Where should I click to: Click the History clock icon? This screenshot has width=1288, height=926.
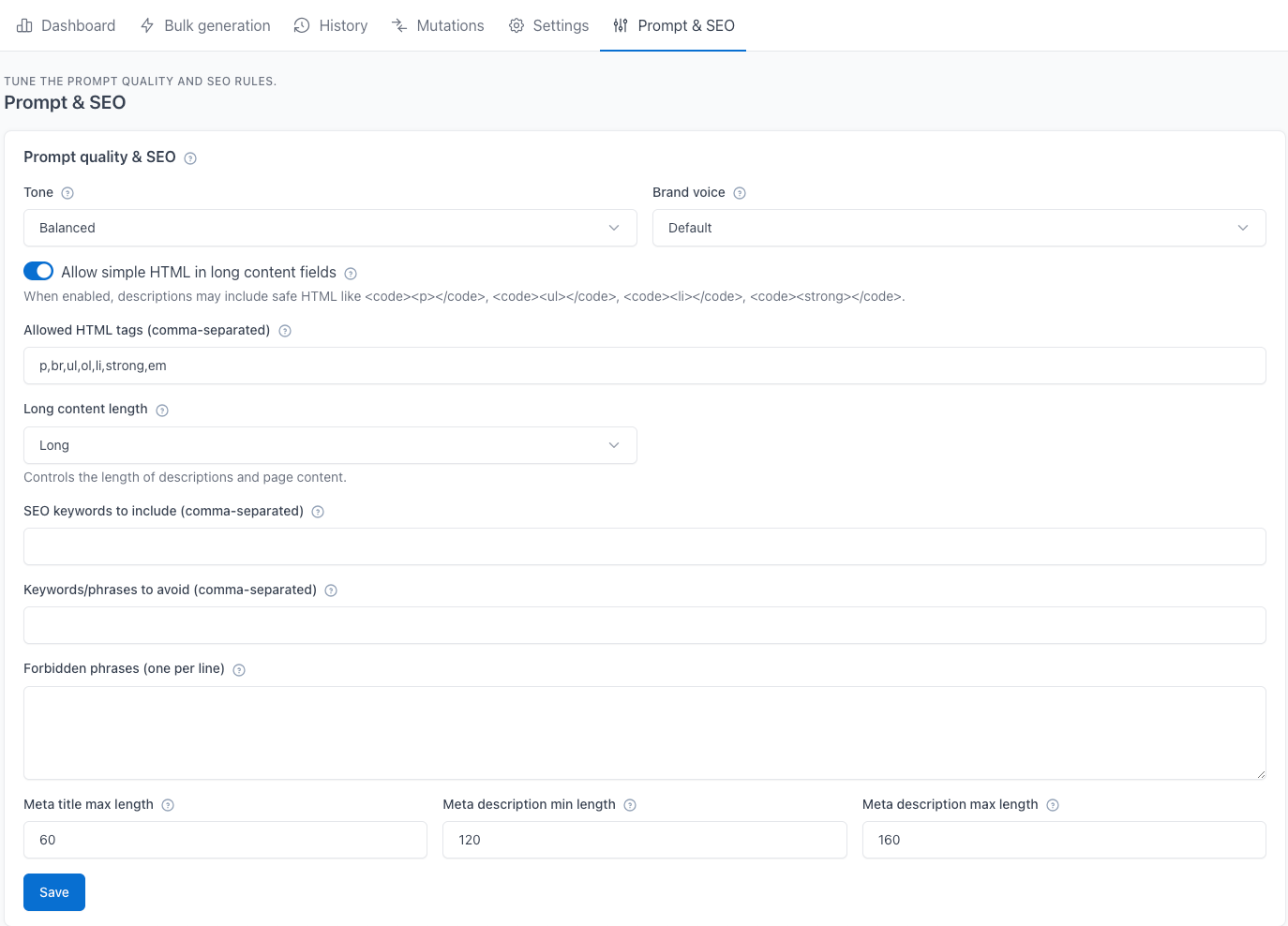pyautogui.click(x=302, y=25)
